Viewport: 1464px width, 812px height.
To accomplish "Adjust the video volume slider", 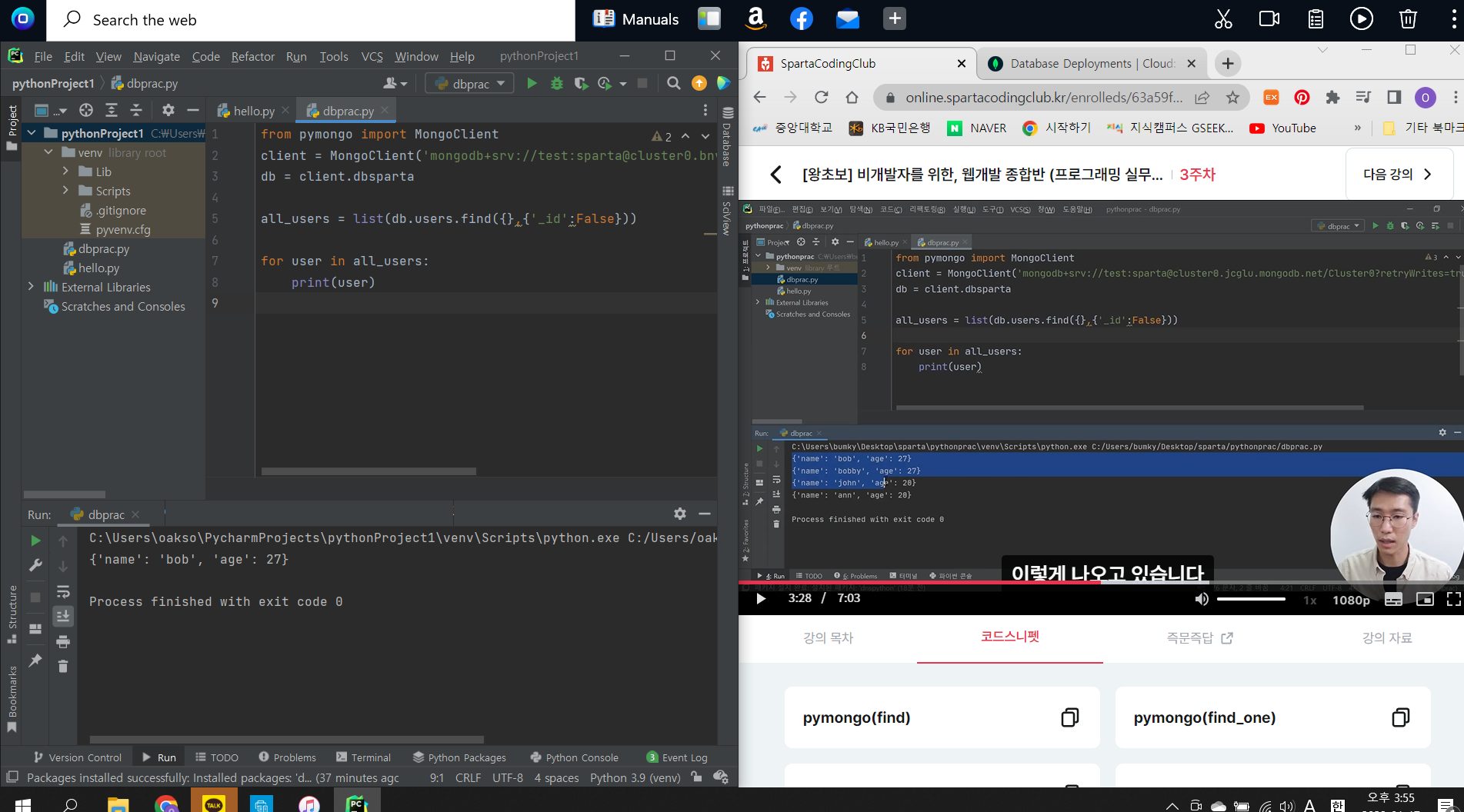I will point(1251,599).
